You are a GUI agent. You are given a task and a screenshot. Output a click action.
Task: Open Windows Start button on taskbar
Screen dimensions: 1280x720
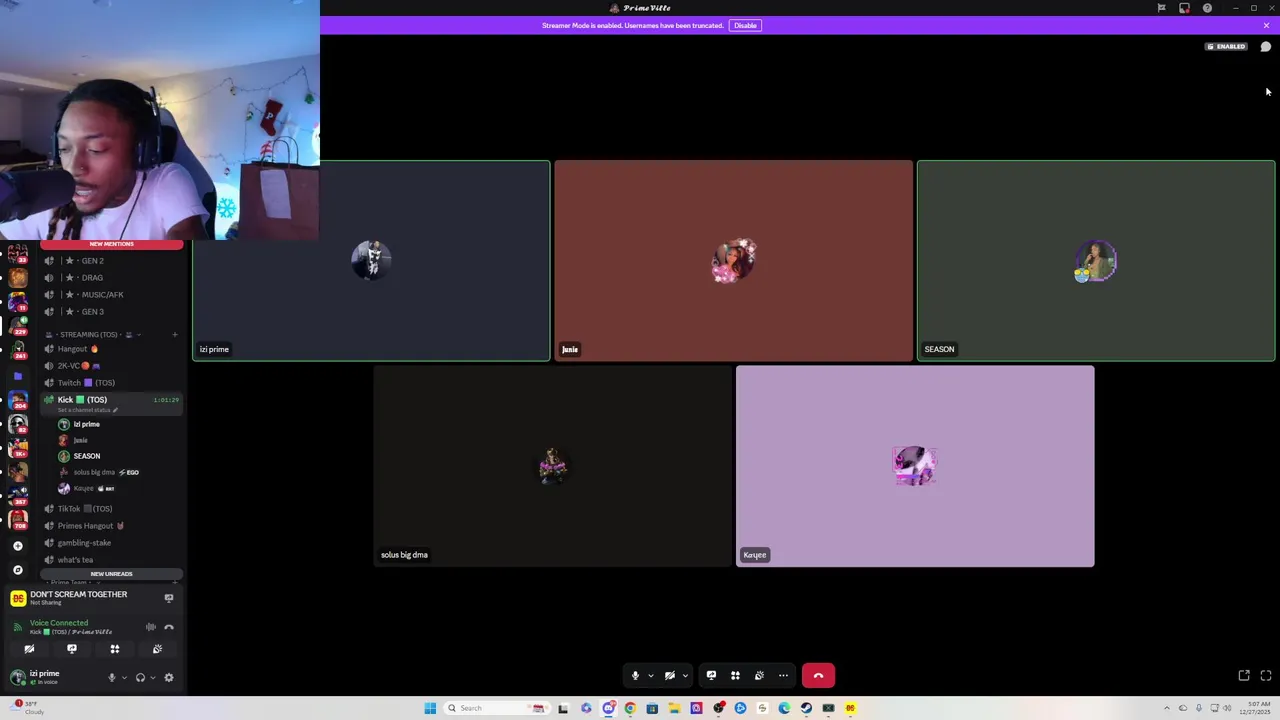(x=430, y=708)
